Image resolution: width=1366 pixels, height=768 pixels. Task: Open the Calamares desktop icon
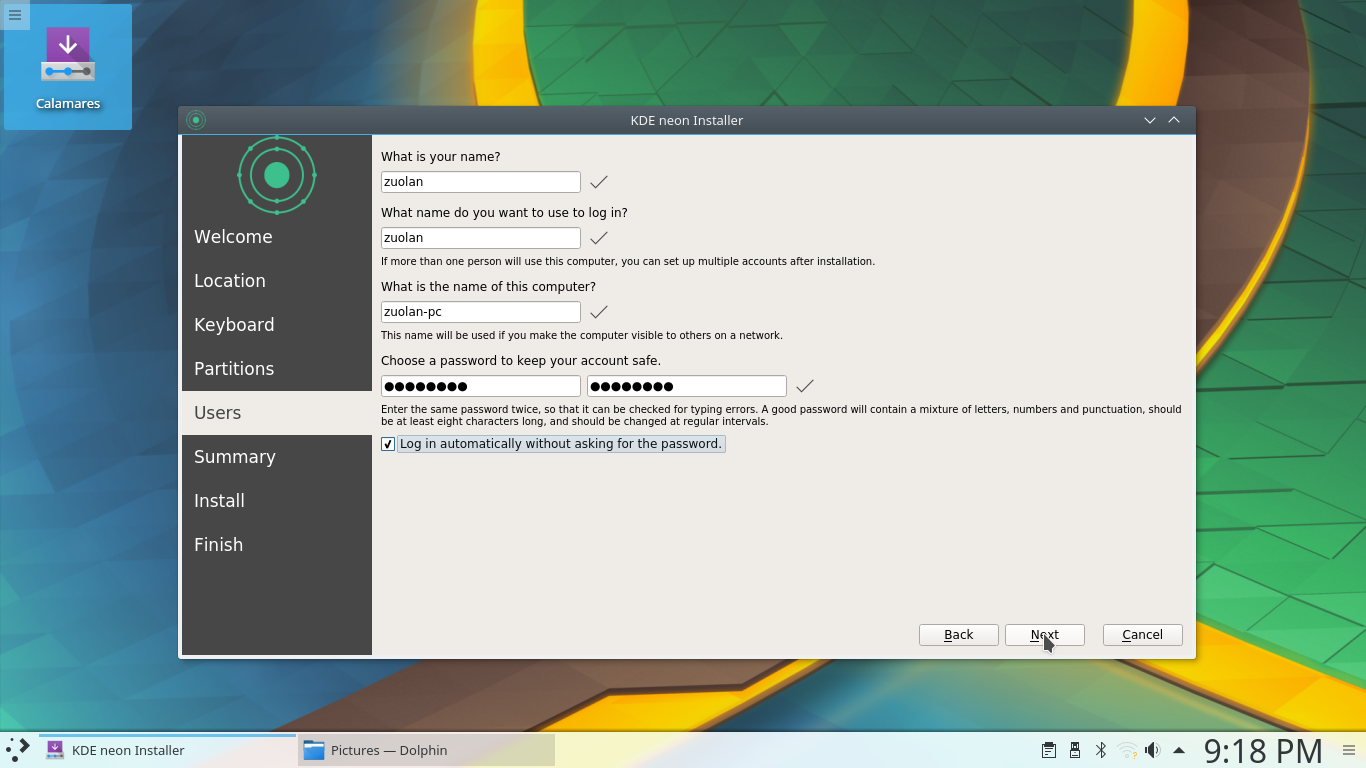tap(68, 67)
